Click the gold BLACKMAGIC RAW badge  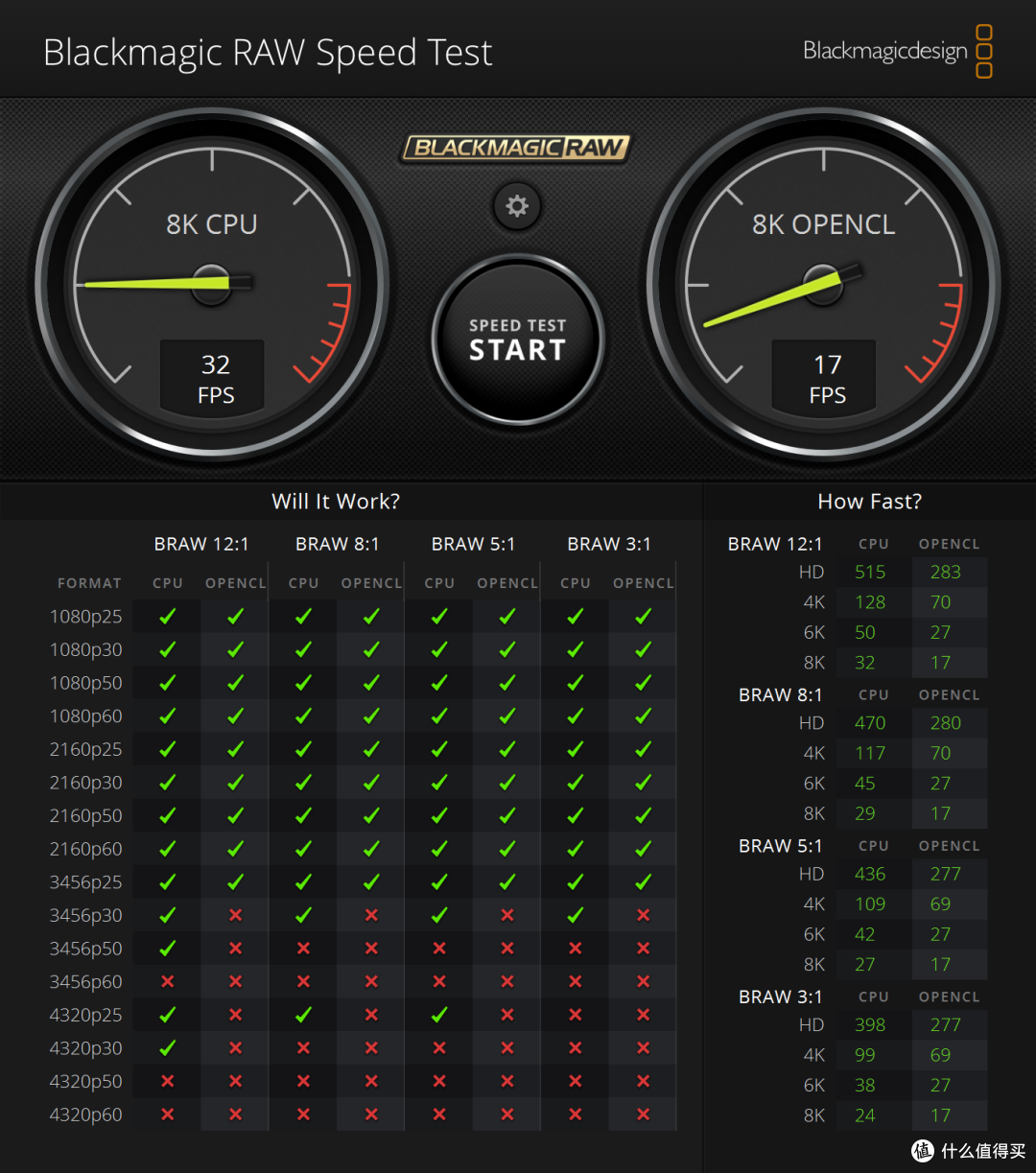click(517, 148)
